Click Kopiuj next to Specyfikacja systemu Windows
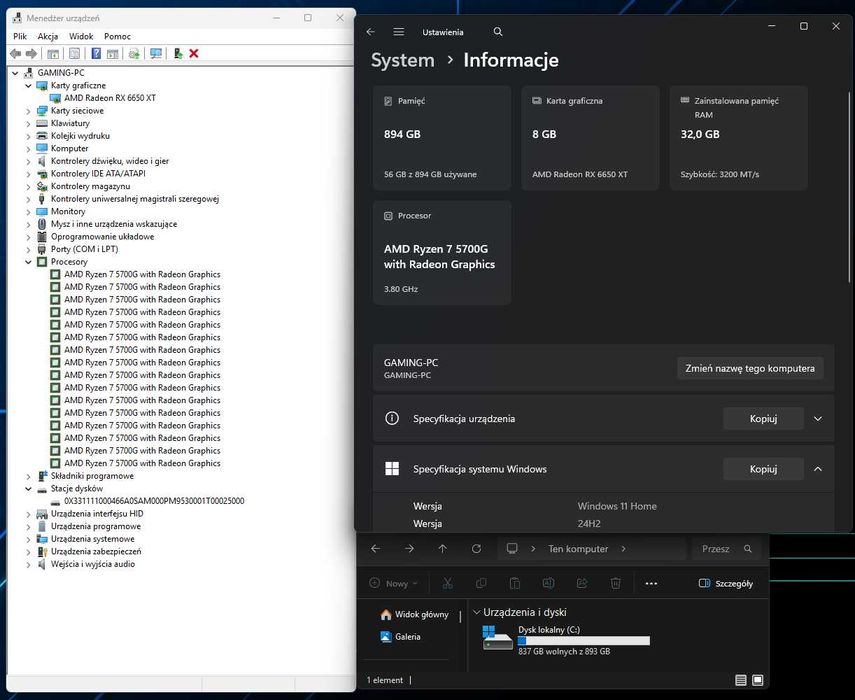855x700 pixels. coord(763,469)
